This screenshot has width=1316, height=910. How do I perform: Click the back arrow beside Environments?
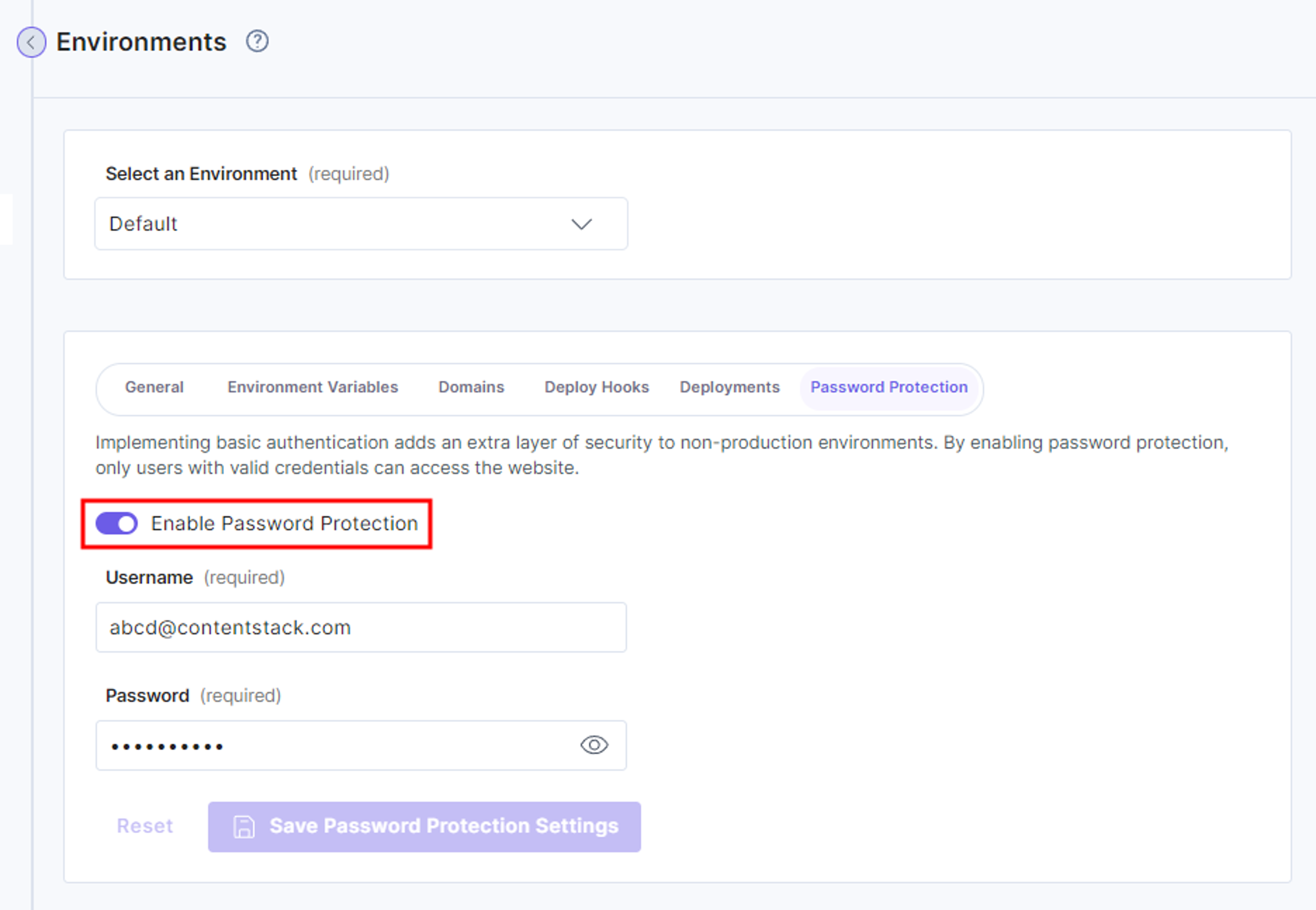click(x=31, y=42)
